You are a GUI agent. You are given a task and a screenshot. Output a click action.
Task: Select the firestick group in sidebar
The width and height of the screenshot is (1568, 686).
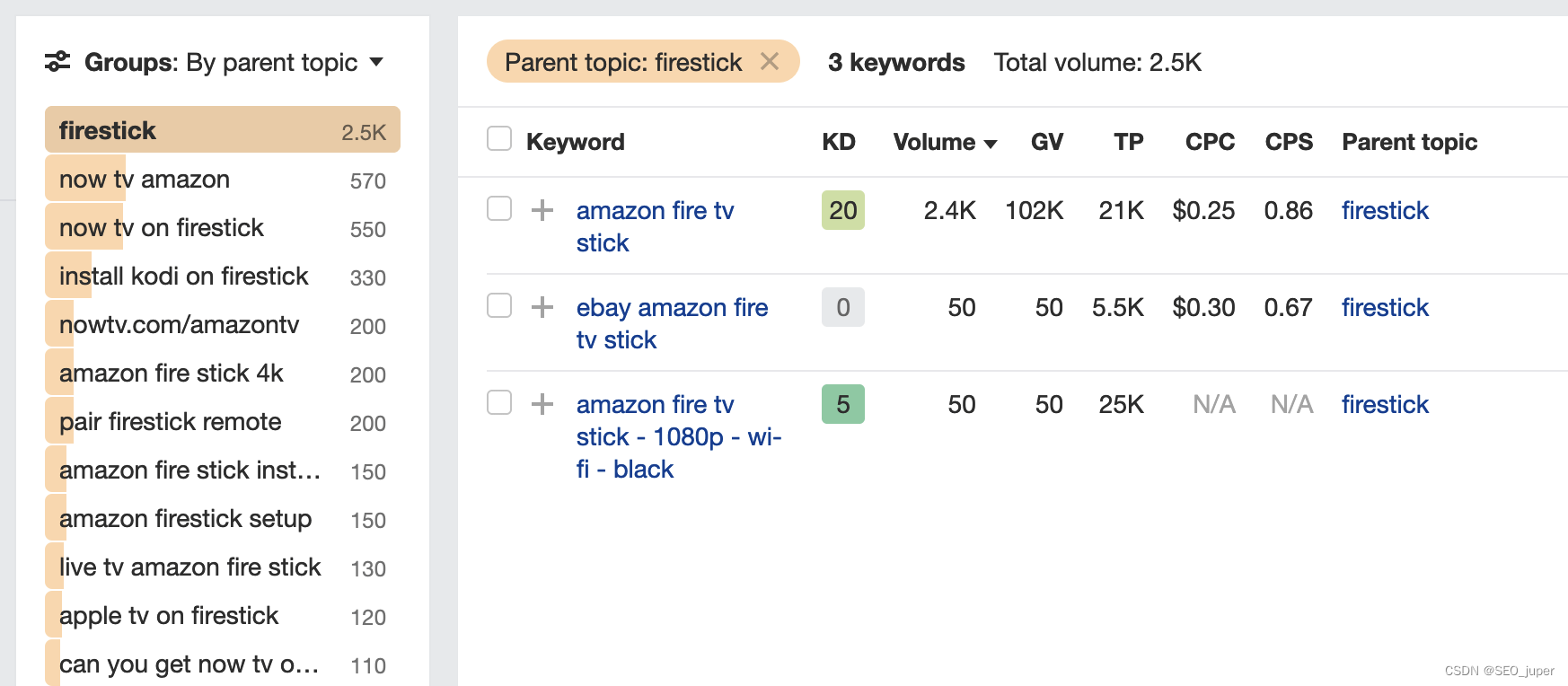222,131
